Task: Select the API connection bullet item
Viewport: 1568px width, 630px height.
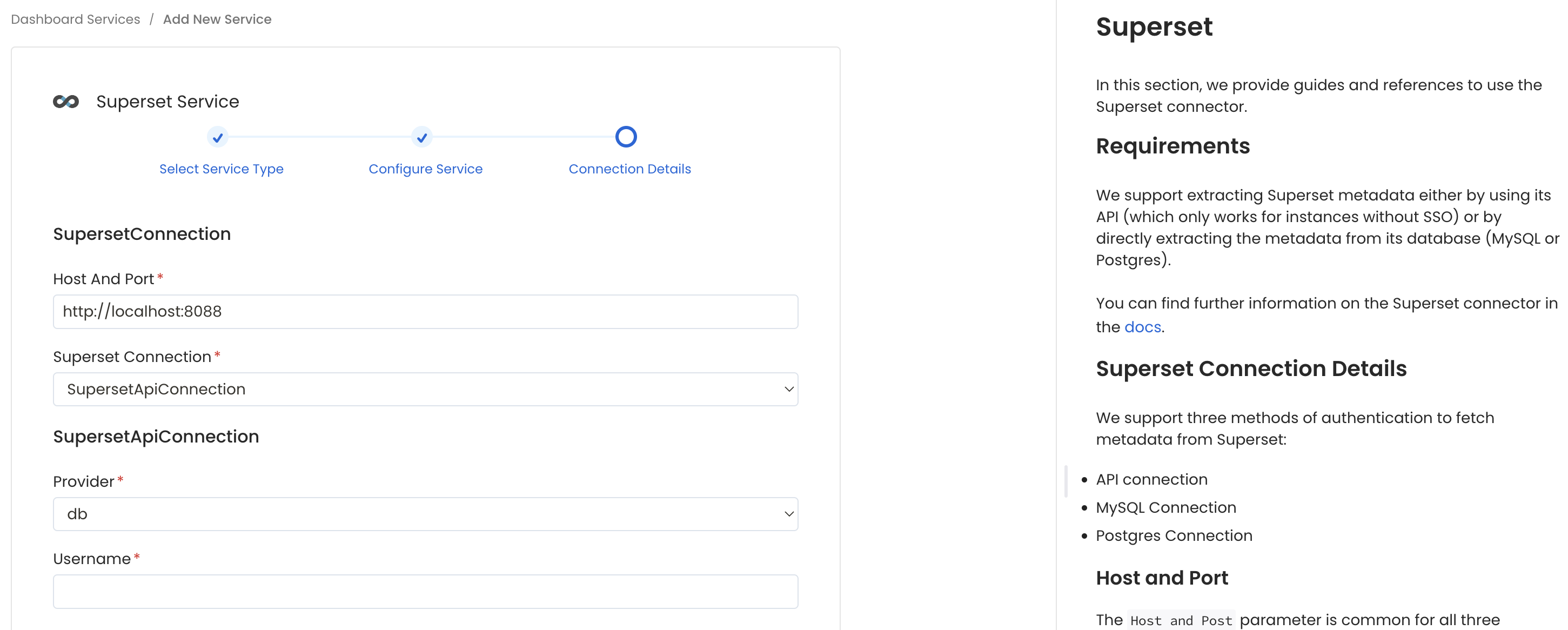Action: (1151, 479)
